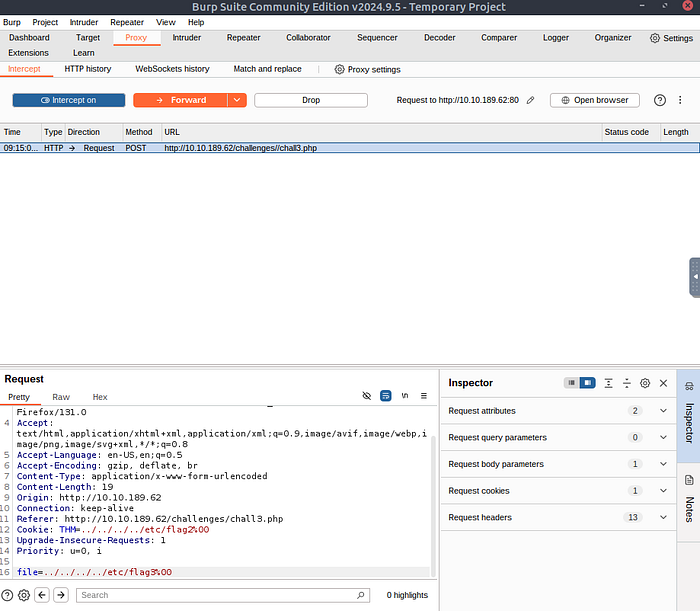
Task: Go to next search match arrow
Action: tap(61, 595)
